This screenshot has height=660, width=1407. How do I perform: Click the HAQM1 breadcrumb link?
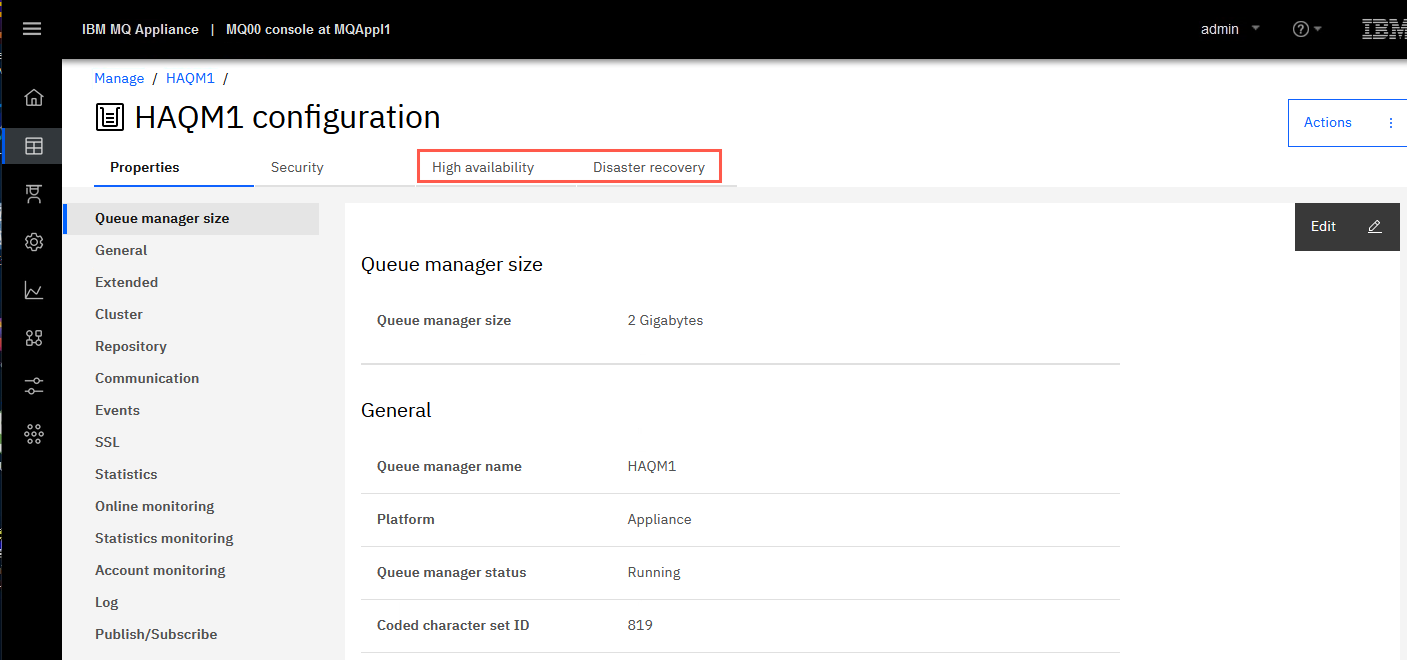pyautogui.click(x=190, y=78)
